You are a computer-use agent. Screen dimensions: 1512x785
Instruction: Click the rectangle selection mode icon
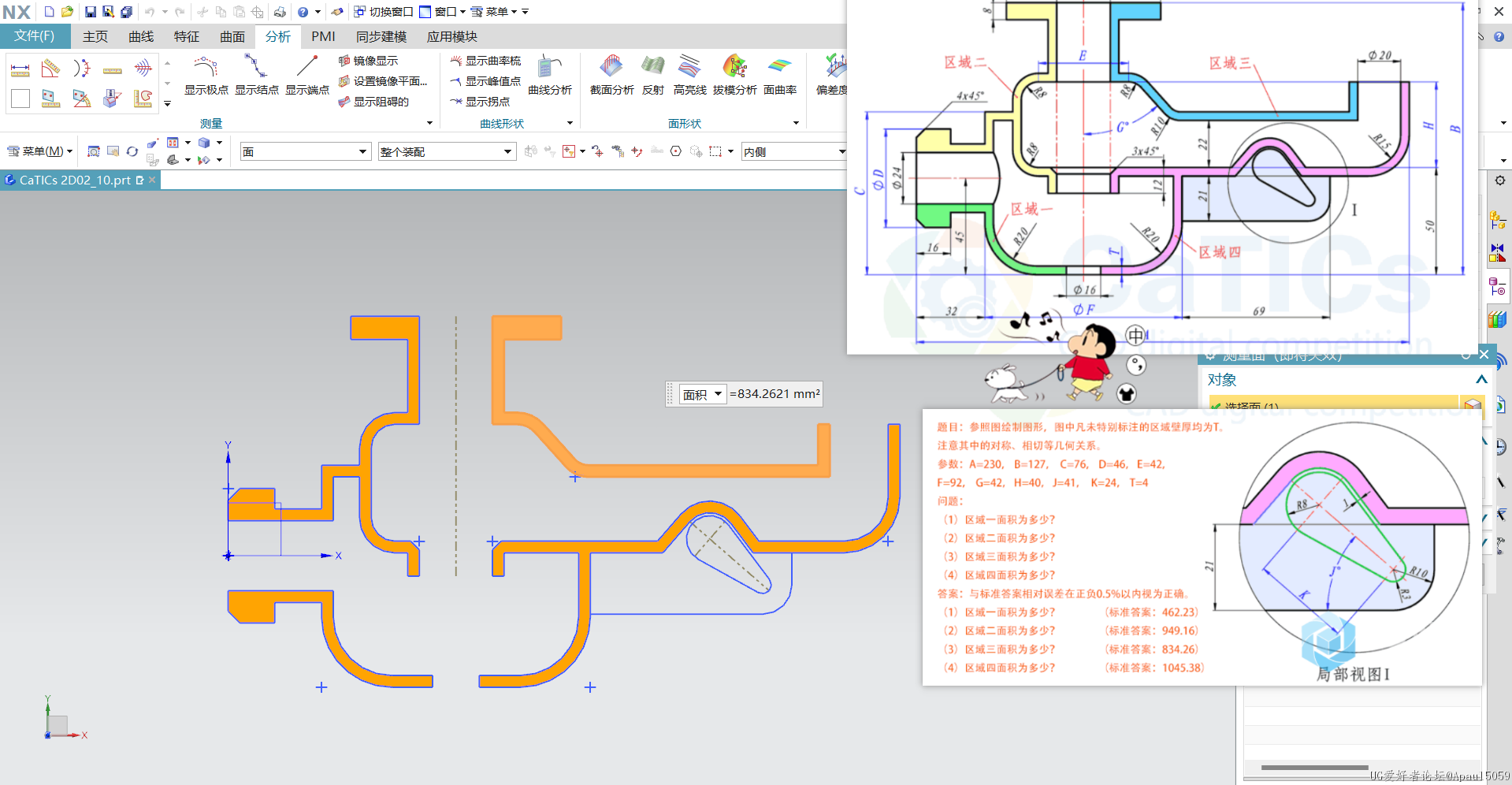(715, 151)
